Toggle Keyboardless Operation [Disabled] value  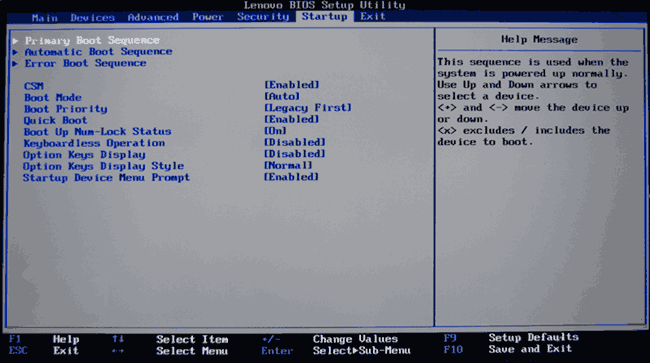[x=295, y=143]
